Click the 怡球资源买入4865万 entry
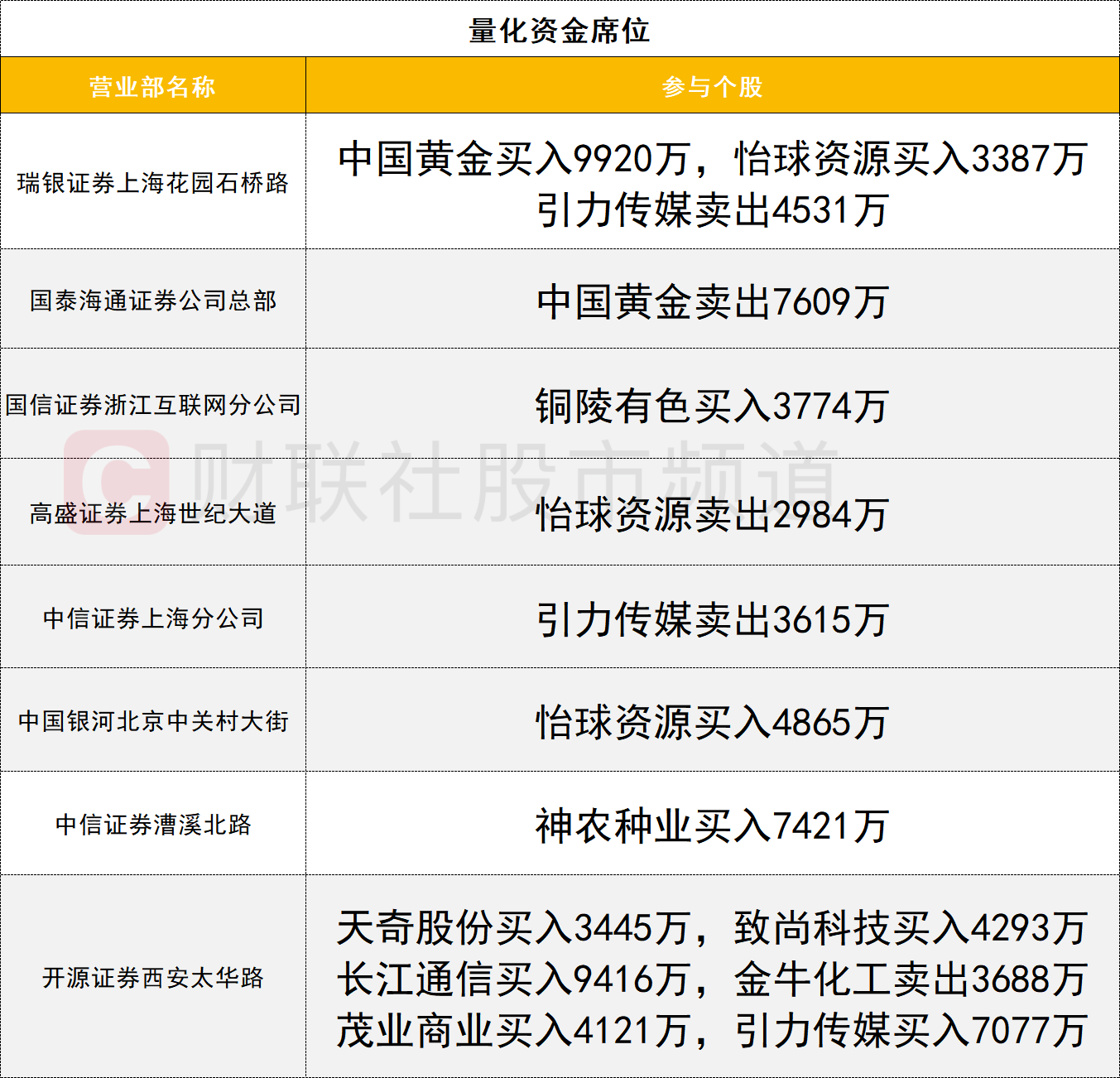The width and height of the screenshot is (1120, 1078). 712,723
